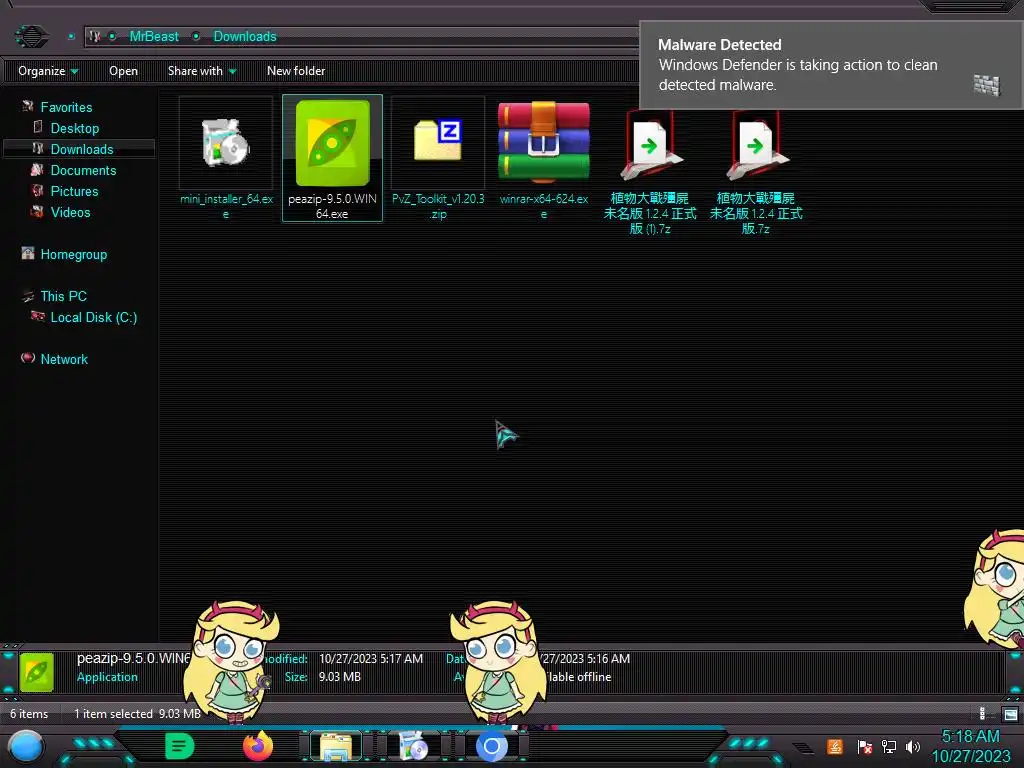Open the Action Center flag icon
This screenshot has height=768, width=1024.
coord(864,746)
